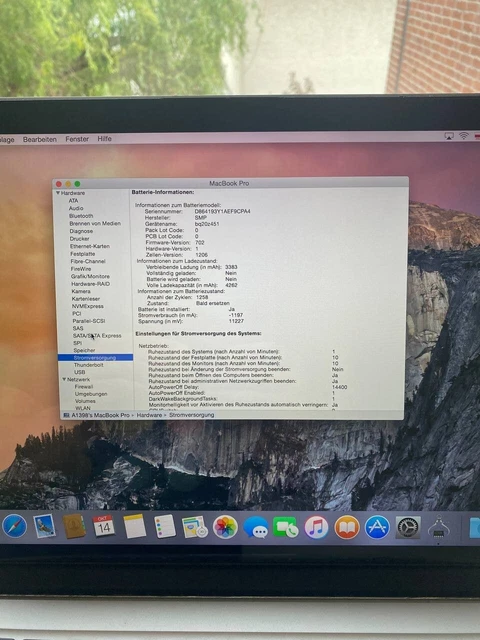Viewport: 480px width, 640px height.
Task: Launch Photos from the dock
Action: 225,527
